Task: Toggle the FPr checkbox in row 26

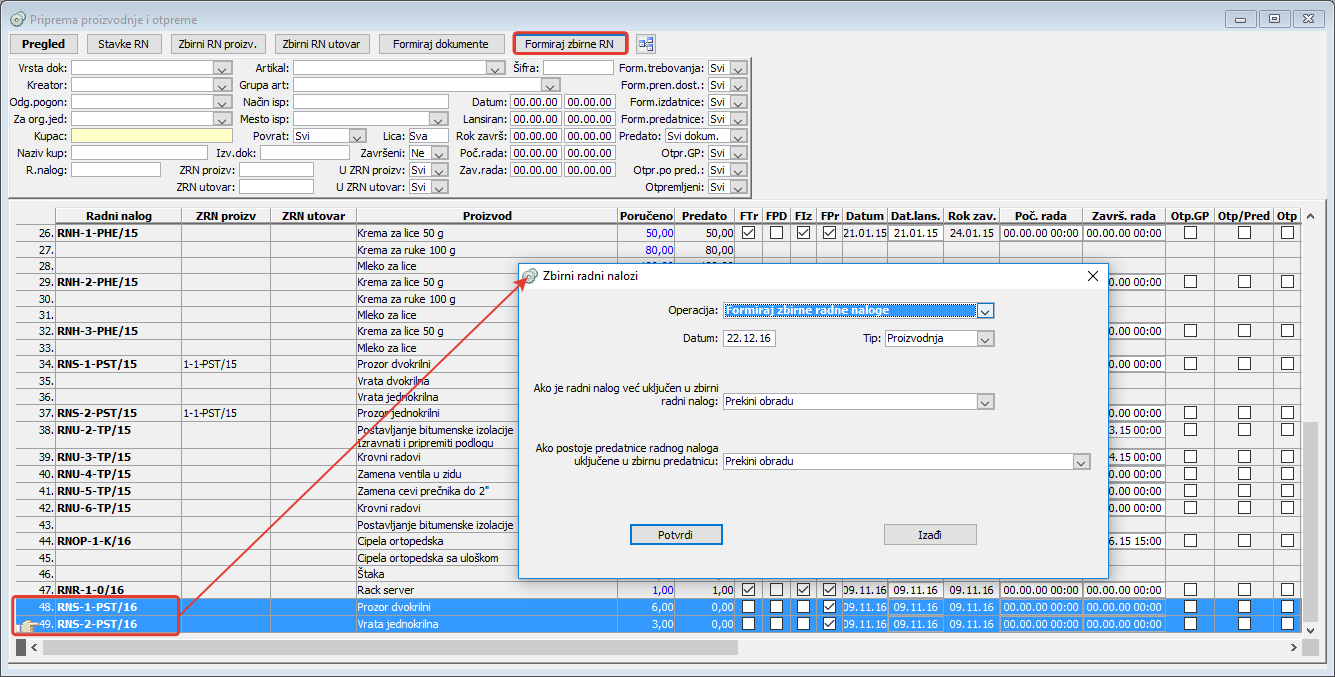Action: coord(829,232)
